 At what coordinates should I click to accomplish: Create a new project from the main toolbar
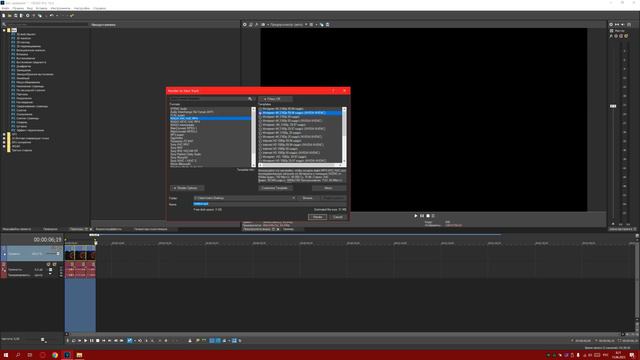(x=4, y=16)
